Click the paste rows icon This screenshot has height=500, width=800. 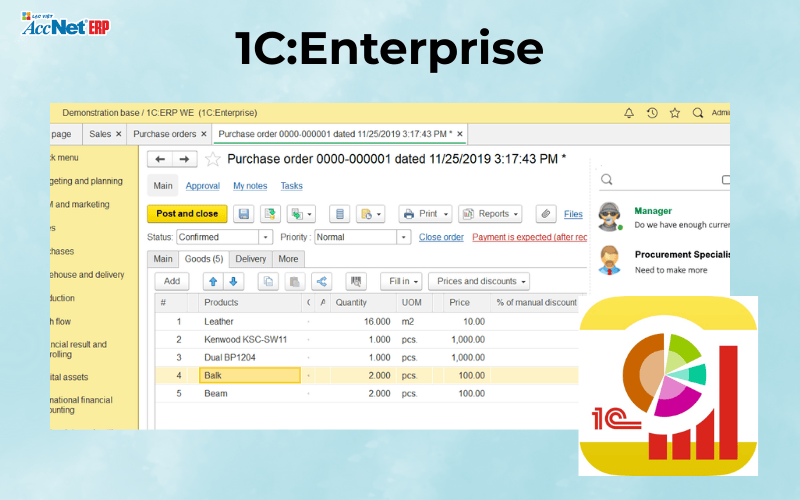pyautogui.click(x=294, y=281)
